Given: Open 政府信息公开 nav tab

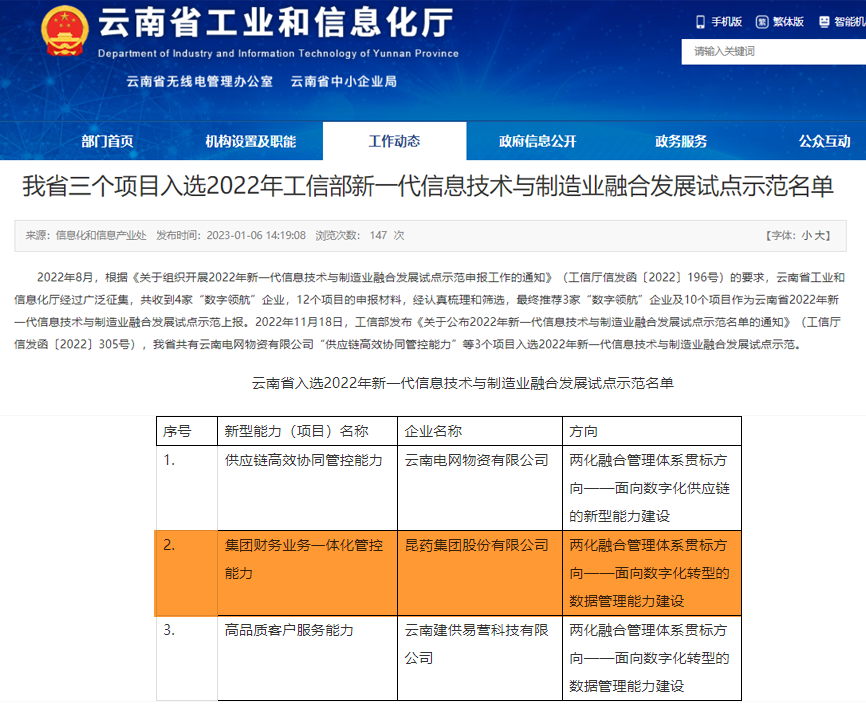Looking at the screenshot, I should coord(537,141).
